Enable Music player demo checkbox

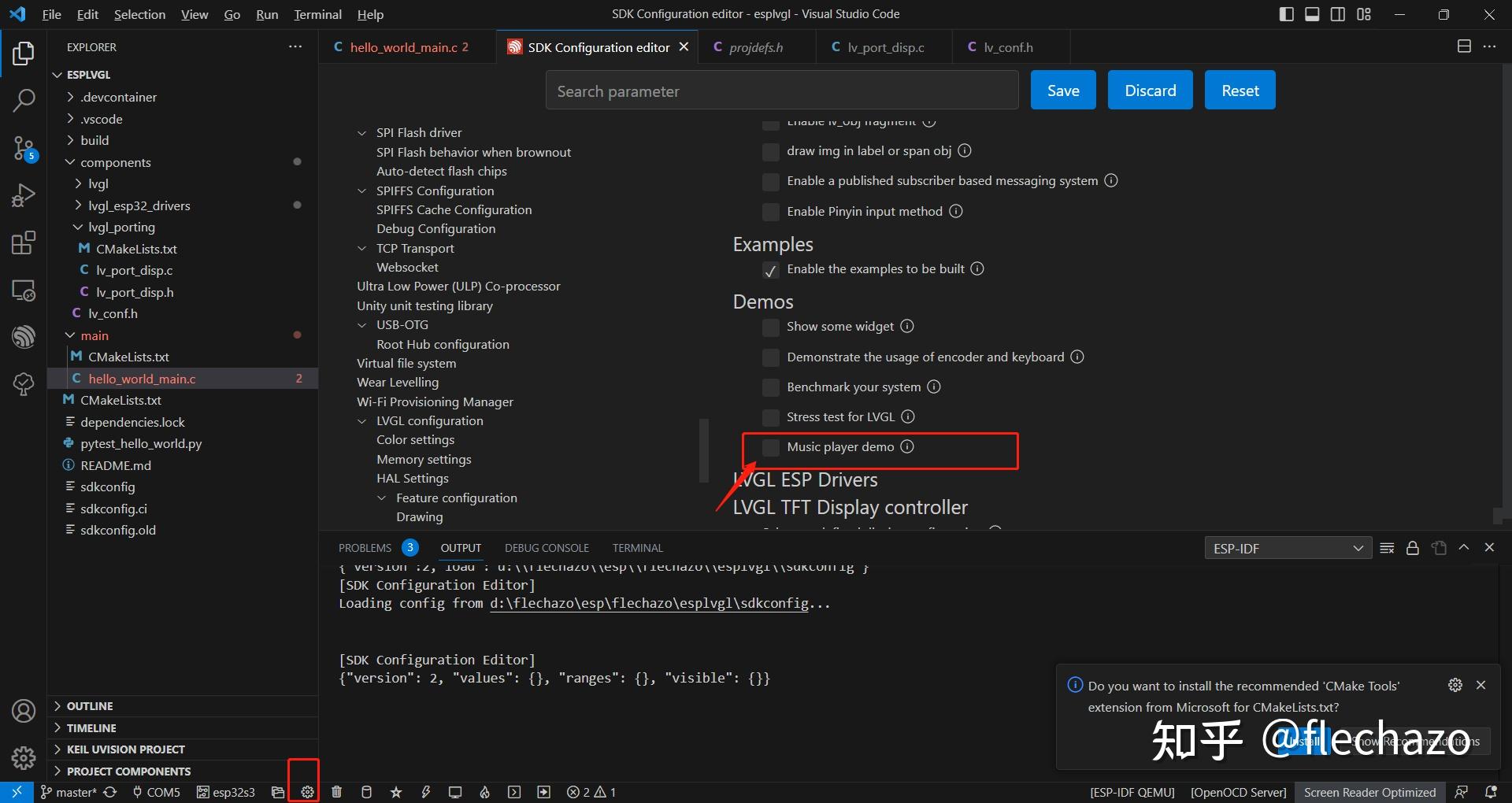pos(771,447)
